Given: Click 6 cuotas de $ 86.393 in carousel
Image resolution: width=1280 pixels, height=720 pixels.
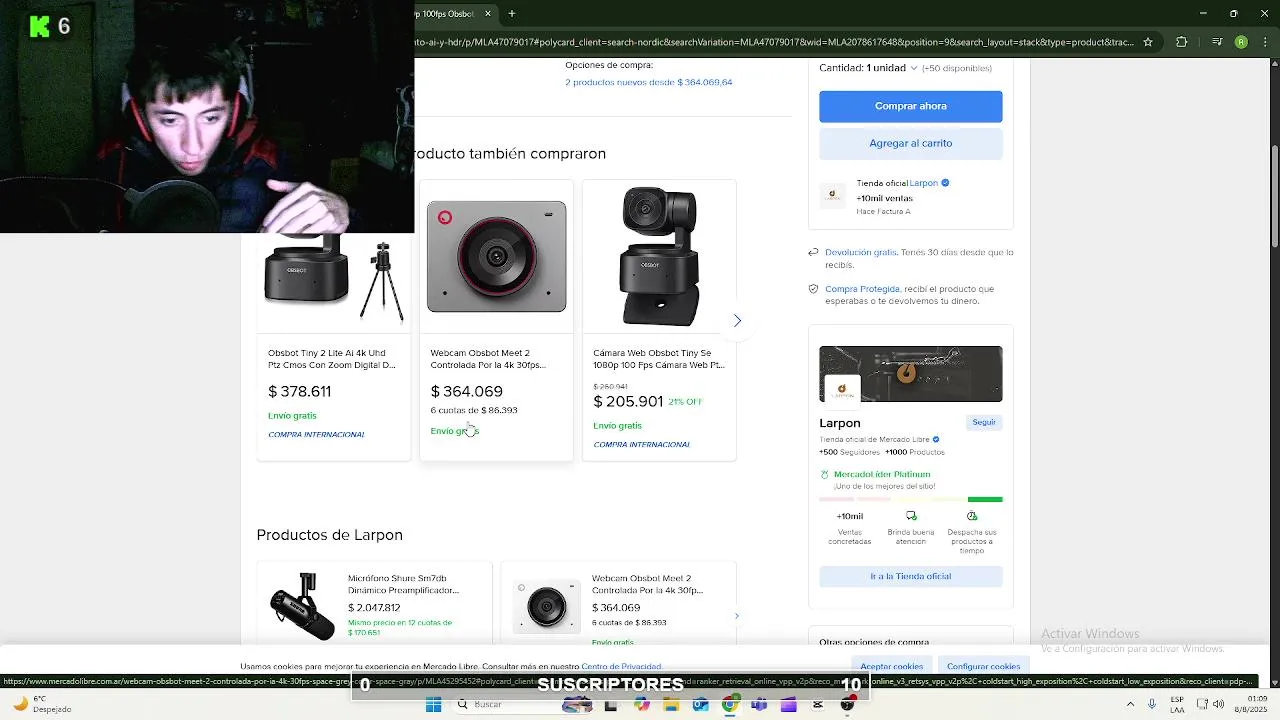Looking at the screenshot, I should (x=474, y=410).
